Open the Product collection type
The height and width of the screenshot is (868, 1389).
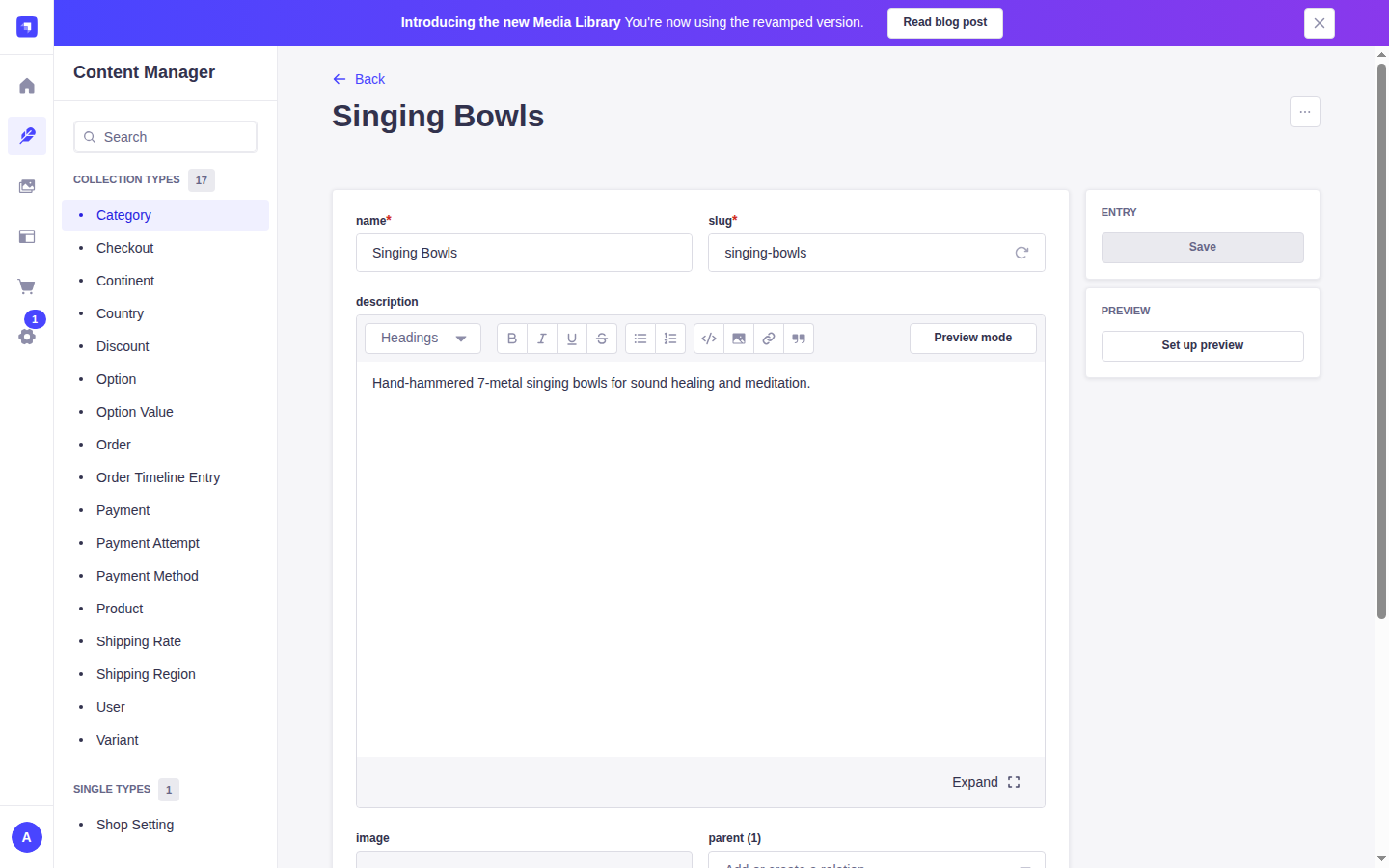tap(165, 609)
